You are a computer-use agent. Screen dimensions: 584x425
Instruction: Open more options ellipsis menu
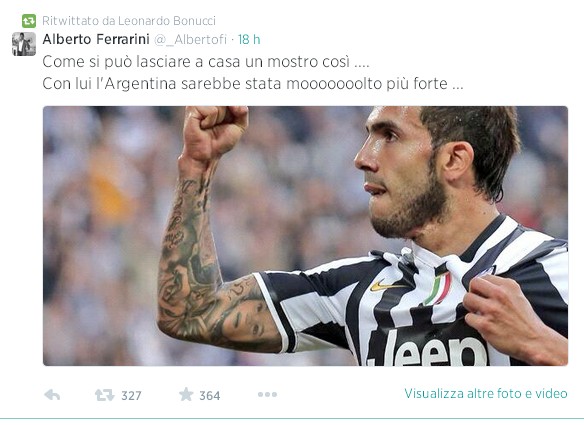(267, 394)
